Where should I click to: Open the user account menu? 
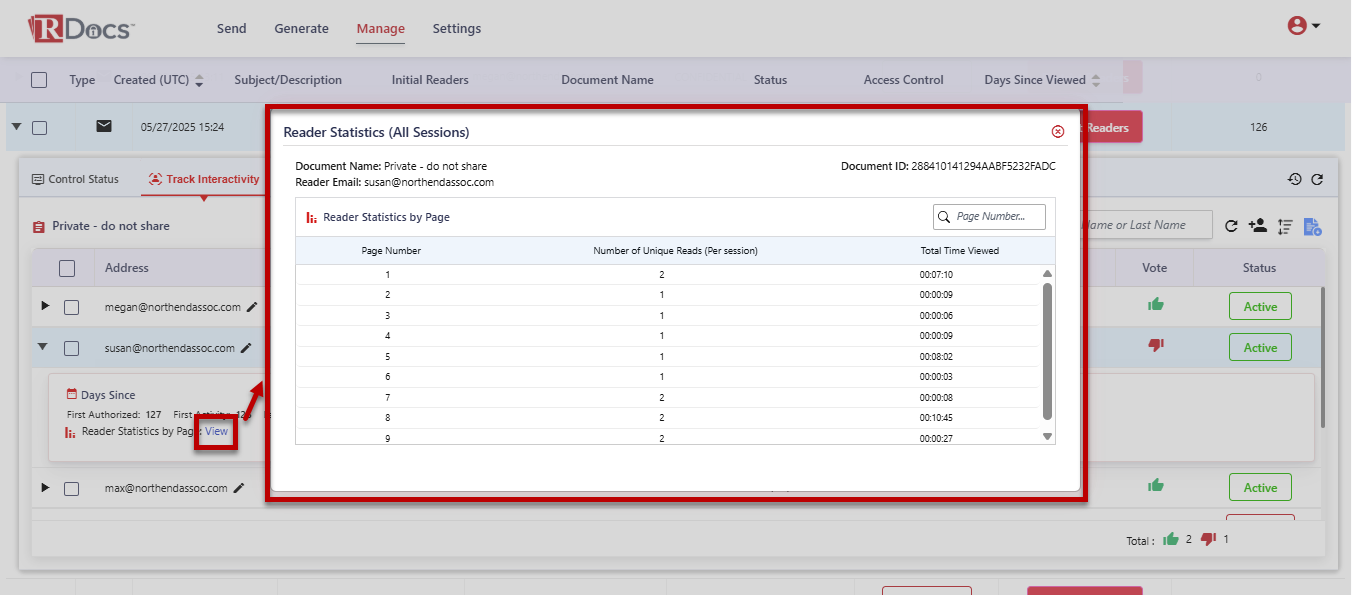point(1303,27)
